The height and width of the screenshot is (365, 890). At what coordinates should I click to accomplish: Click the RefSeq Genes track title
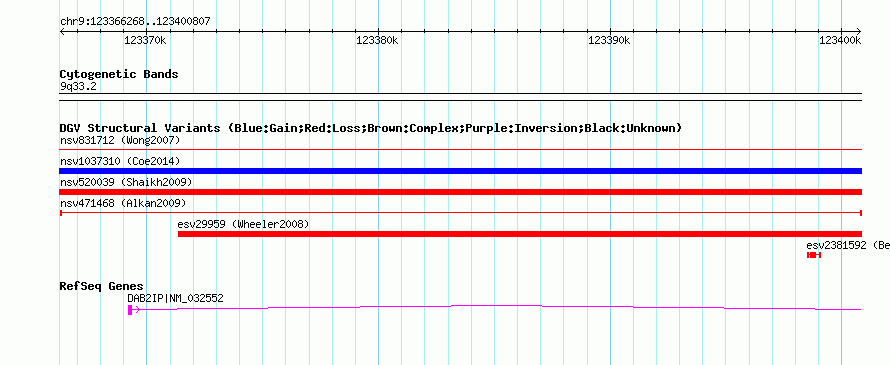pos(102,286)
